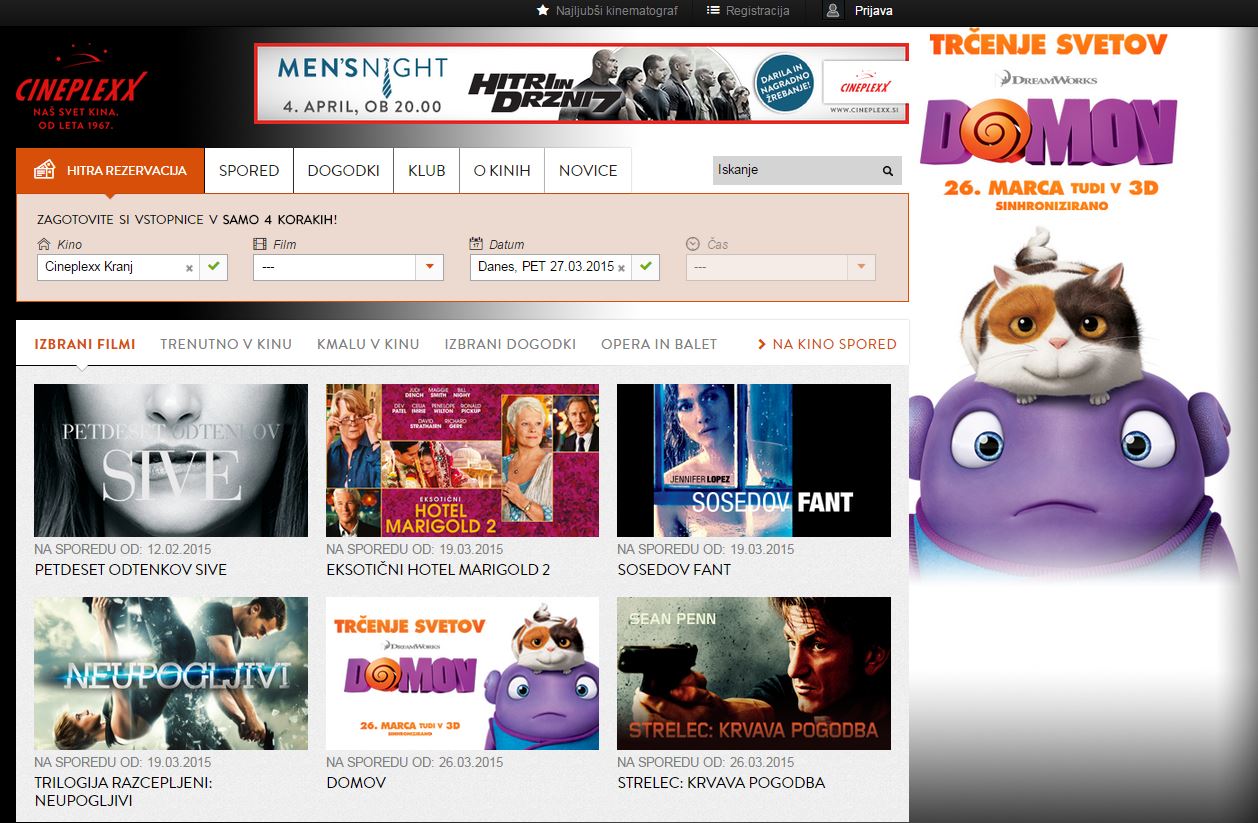Click the green confirm check after date field
Image resolution: width=1258 pixels, height=823 pixels.
click(646, 267)
